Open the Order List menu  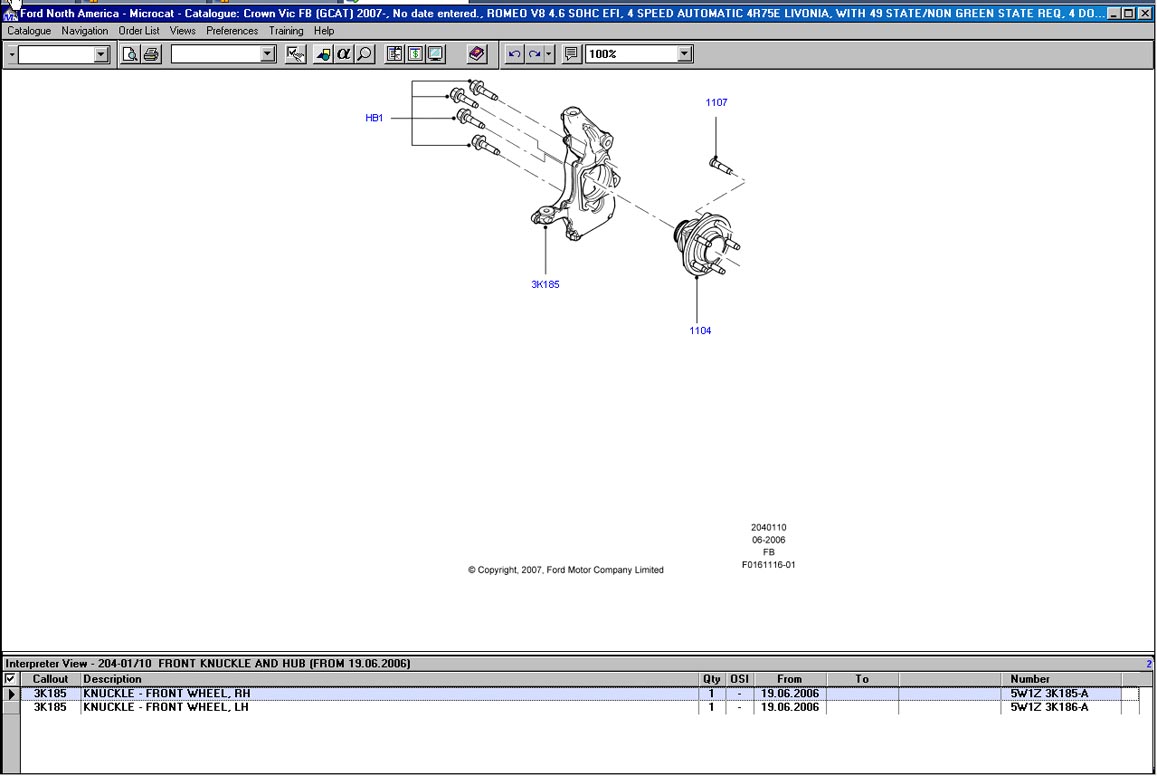(139, 31)
